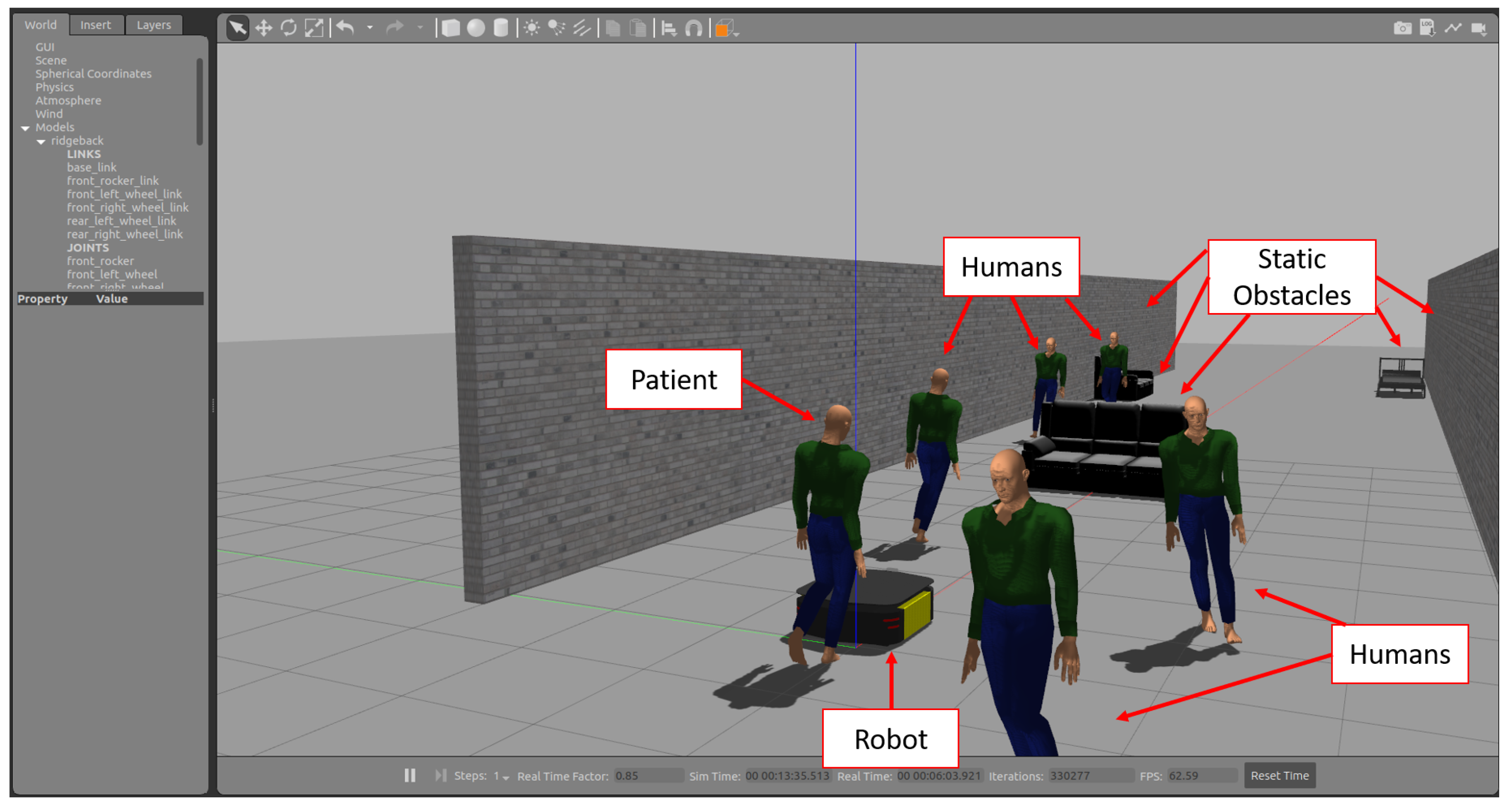Collapse the ridgeback model node
Screen dimensions: 1512x811
pyautogui.click(x=41, y=141)
